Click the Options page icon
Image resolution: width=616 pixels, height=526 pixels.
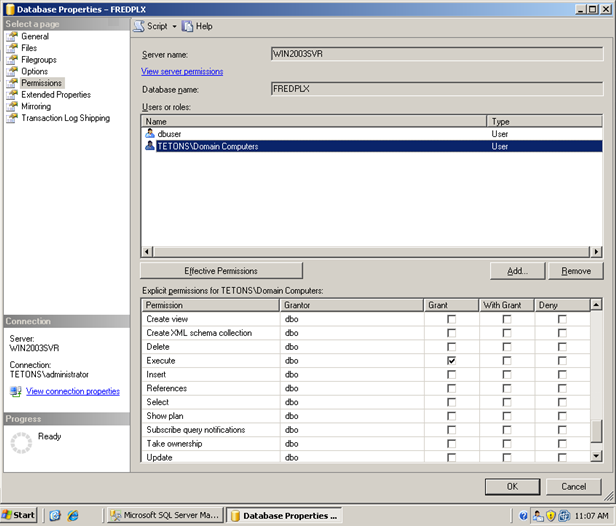tap(12, 71)
